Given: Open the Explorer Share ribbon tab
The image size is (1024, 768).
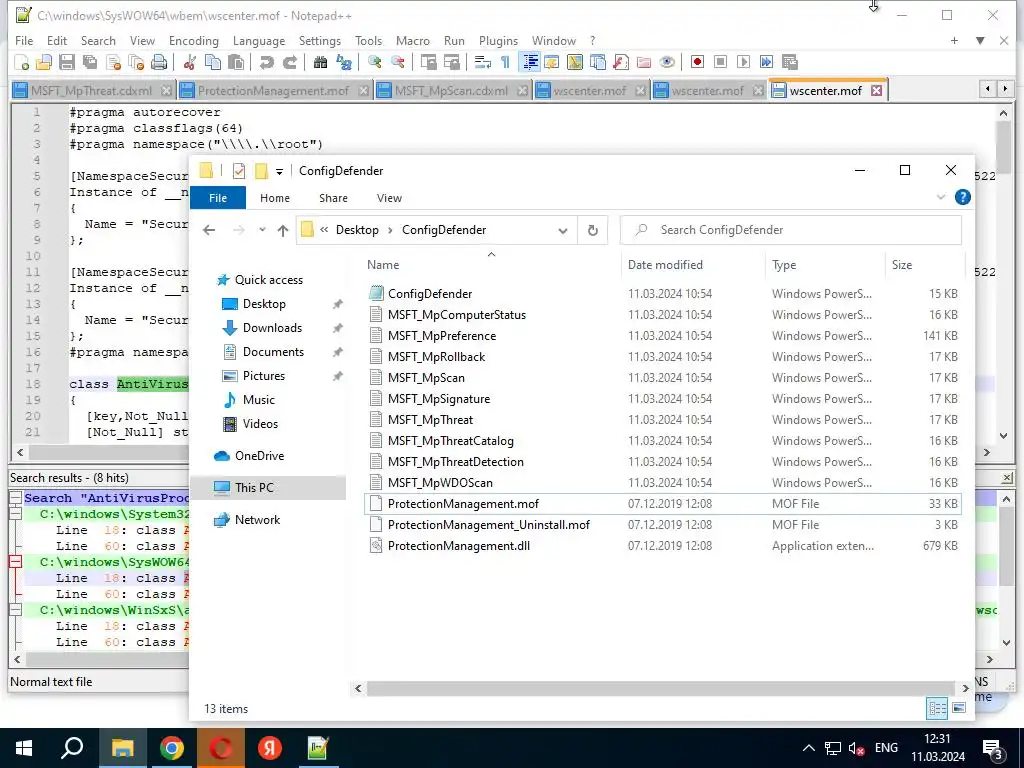Looking at the screenshot, I should 333,198.
